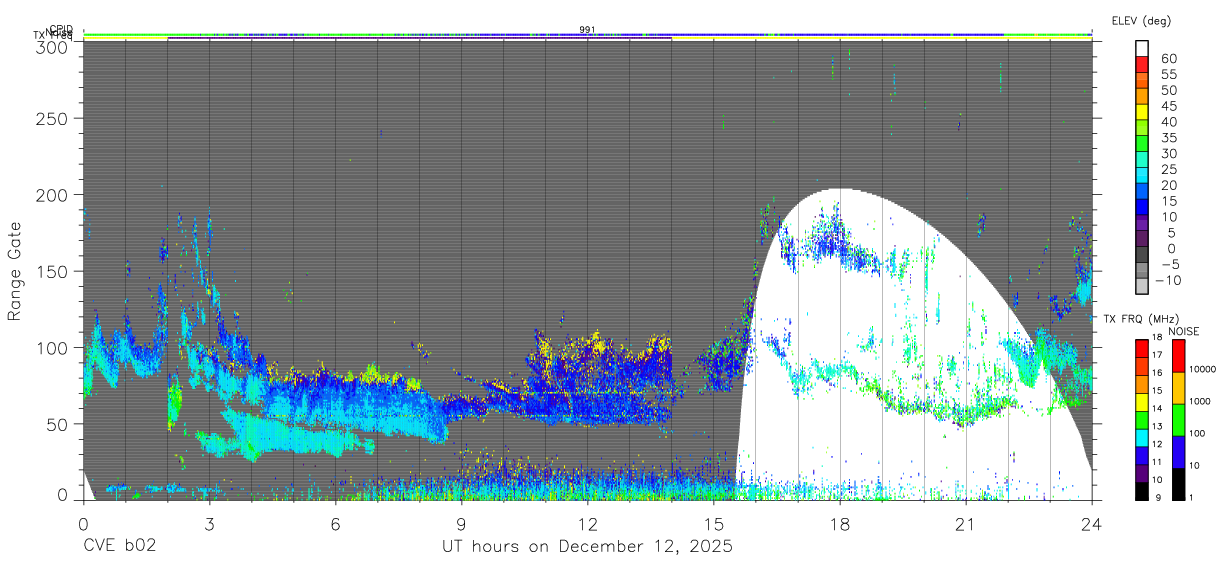Click x-axis hour label 6
Image resolution: width=1228 pixels, height=567 pixels.
[x=335, y=523]
